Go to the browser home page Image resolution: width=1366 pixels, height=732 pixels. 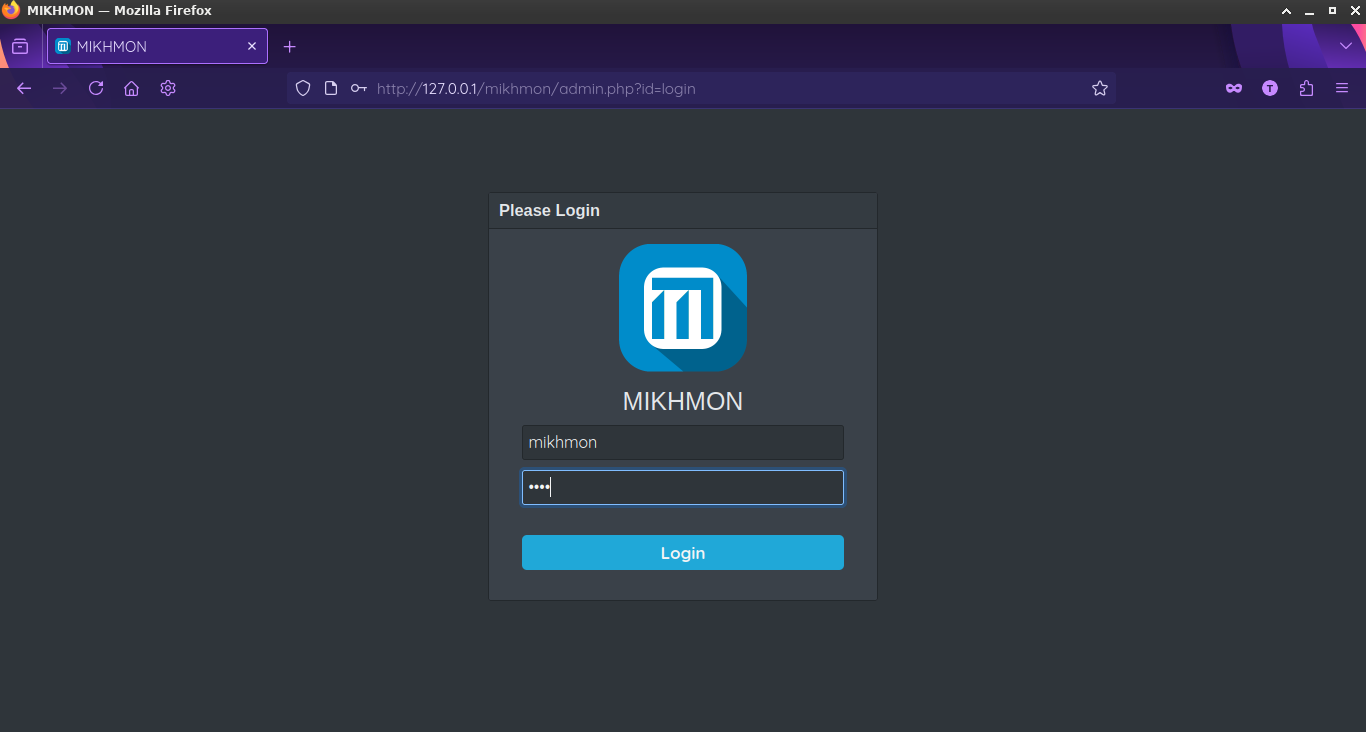[x=131, y=88]
